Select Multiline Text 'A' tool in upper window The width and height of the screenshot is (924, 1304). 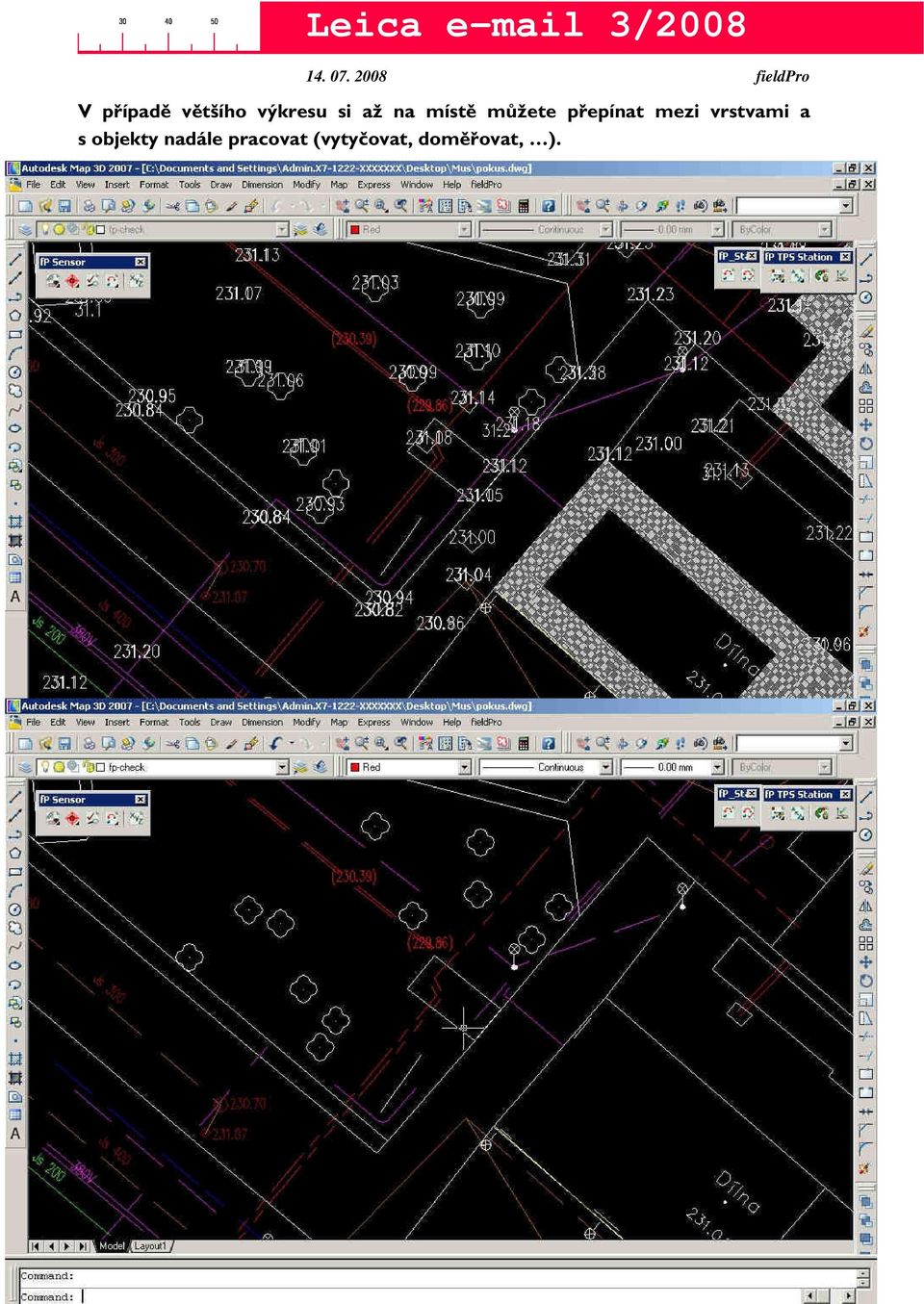tap(14, 597)
